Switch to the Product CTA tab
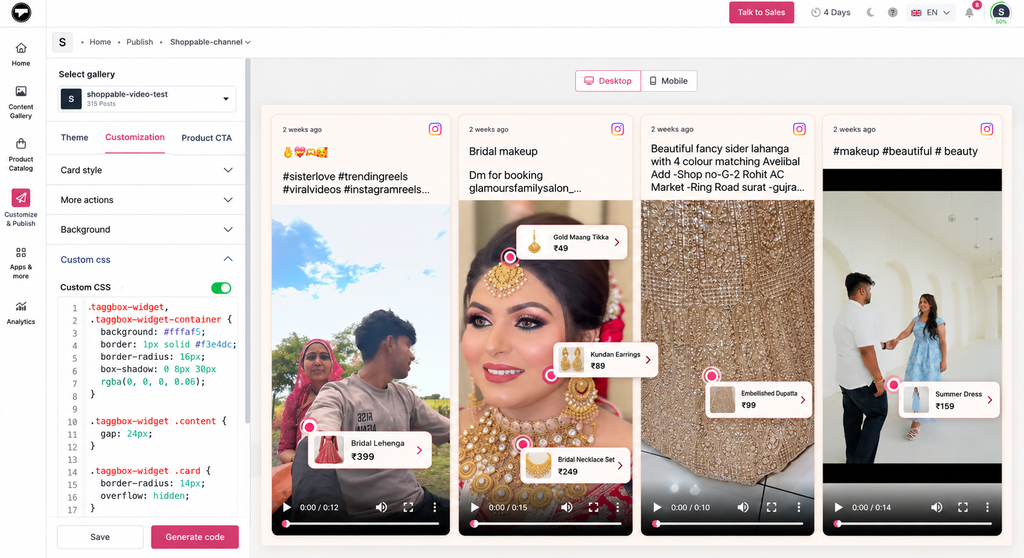 (206, 138)
